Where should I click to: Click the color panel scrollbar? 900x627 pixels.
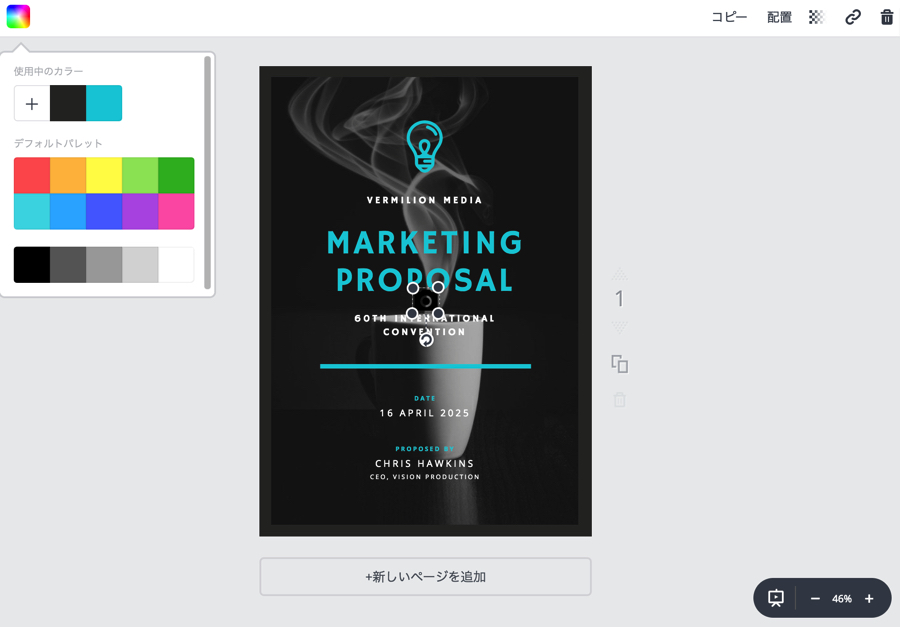click(x=207, y=170)
